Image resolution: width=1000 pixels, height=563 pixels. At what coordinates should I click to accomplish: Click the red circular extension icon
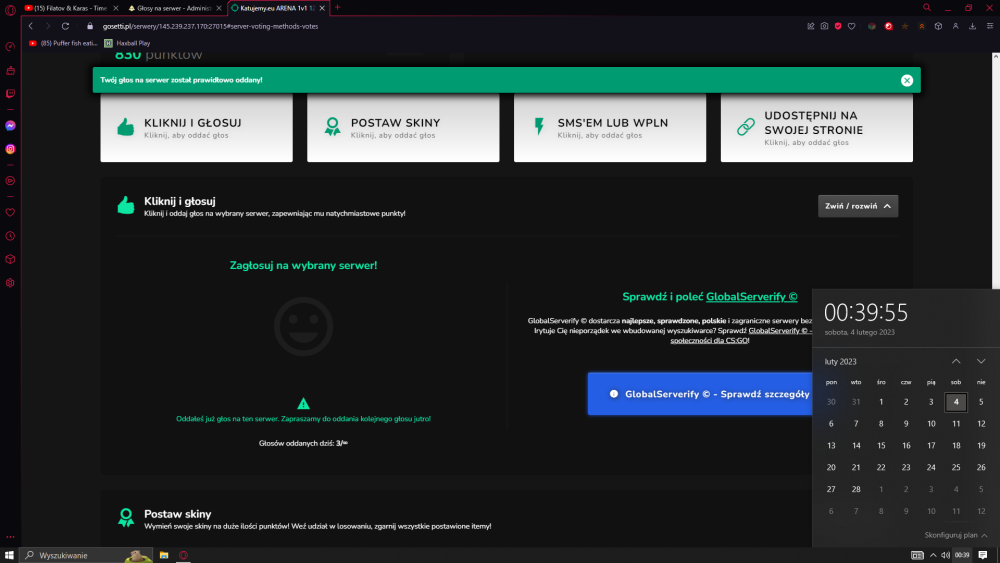(x=888, y=26)
